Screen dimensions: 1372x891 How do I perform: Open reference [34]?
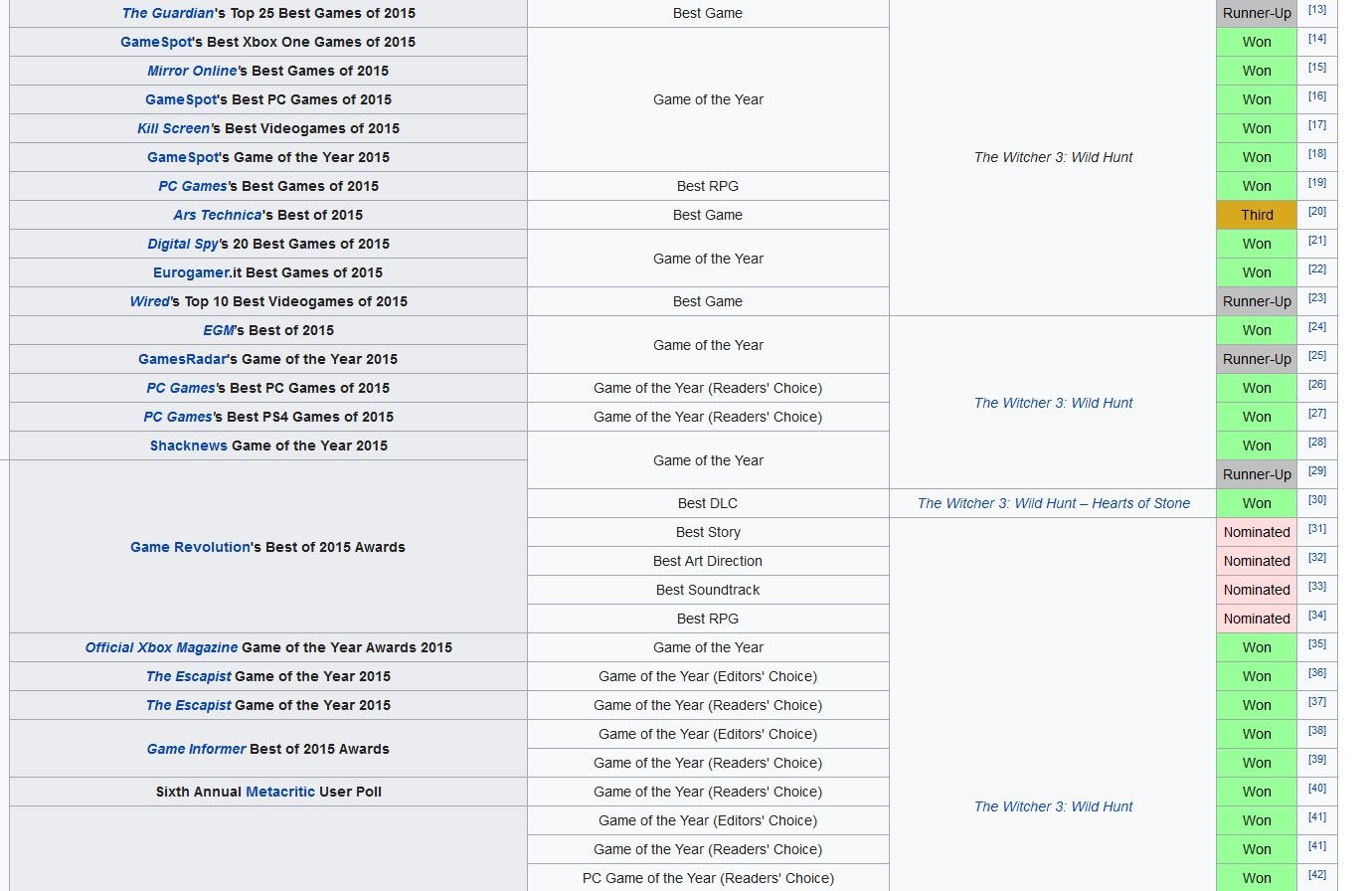coord(1317,616)
